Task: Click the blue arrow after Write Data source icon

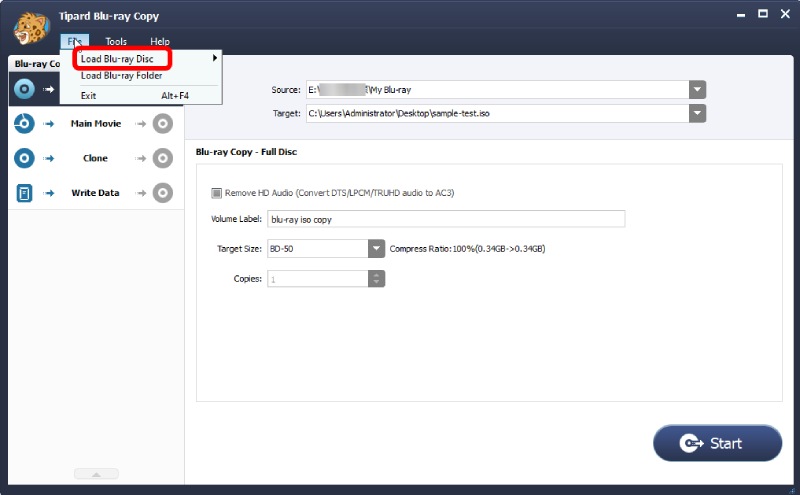Action: point(48,193)
